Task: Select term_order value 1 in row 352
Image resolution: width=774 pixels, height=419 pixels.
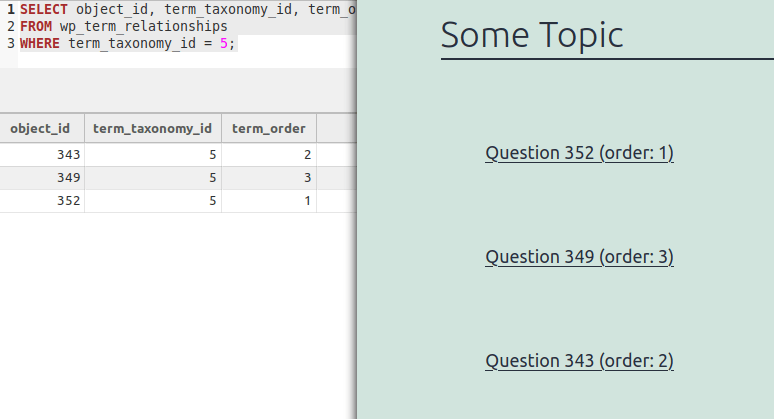Action: coord(269,201)
